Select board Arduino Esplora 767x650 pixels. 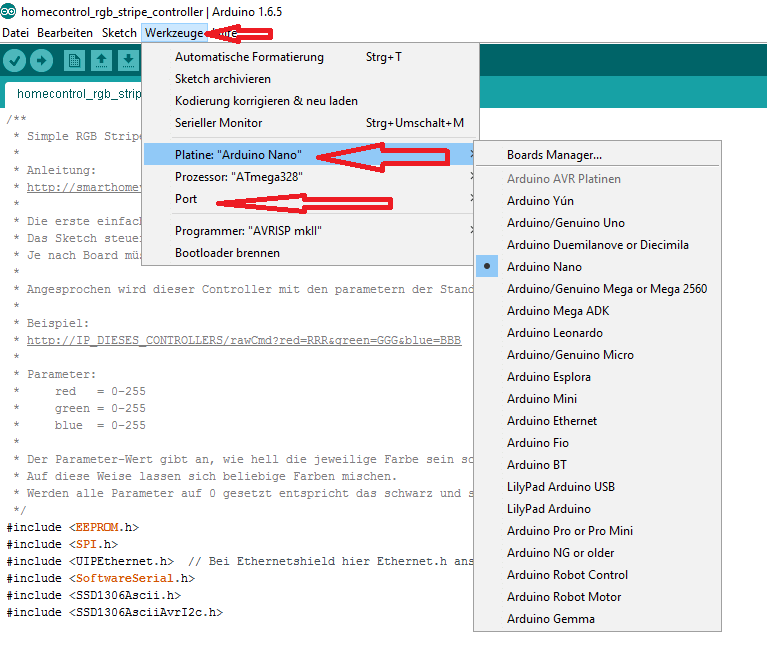[x=597, y=377]
